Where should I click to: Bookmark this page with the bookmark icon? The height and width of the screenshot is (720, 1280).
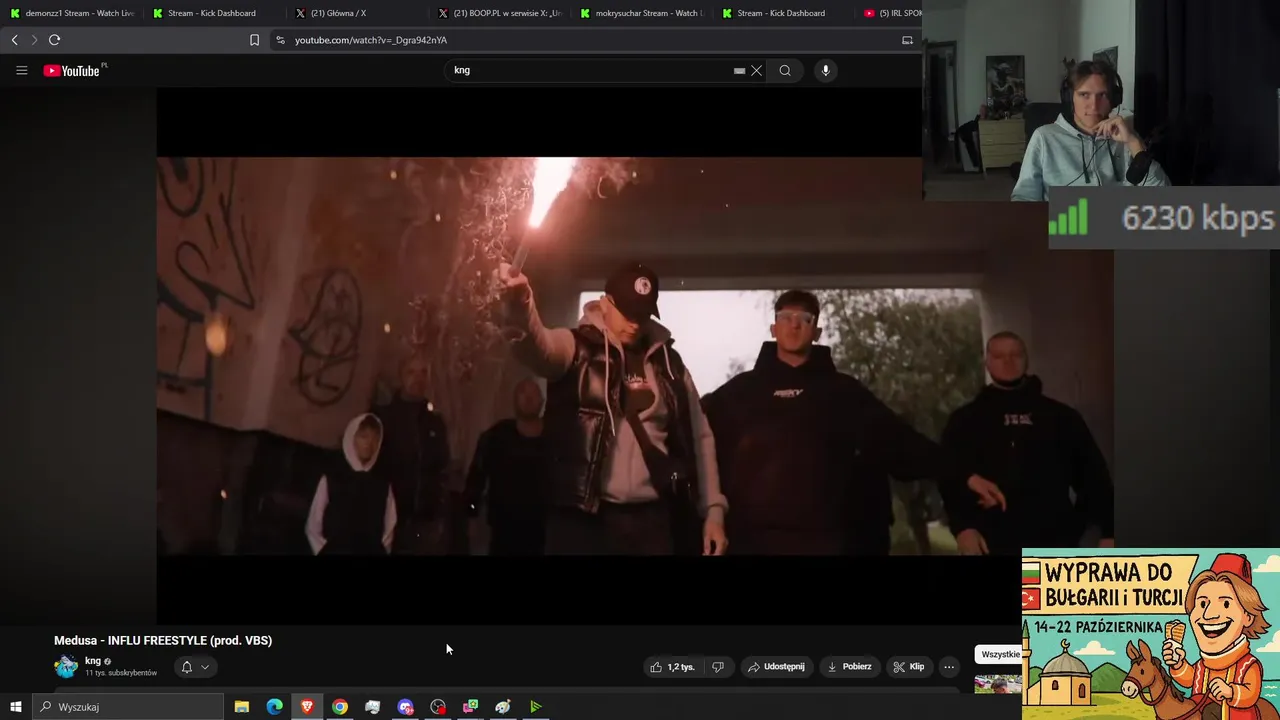click(x=254, y=40)
